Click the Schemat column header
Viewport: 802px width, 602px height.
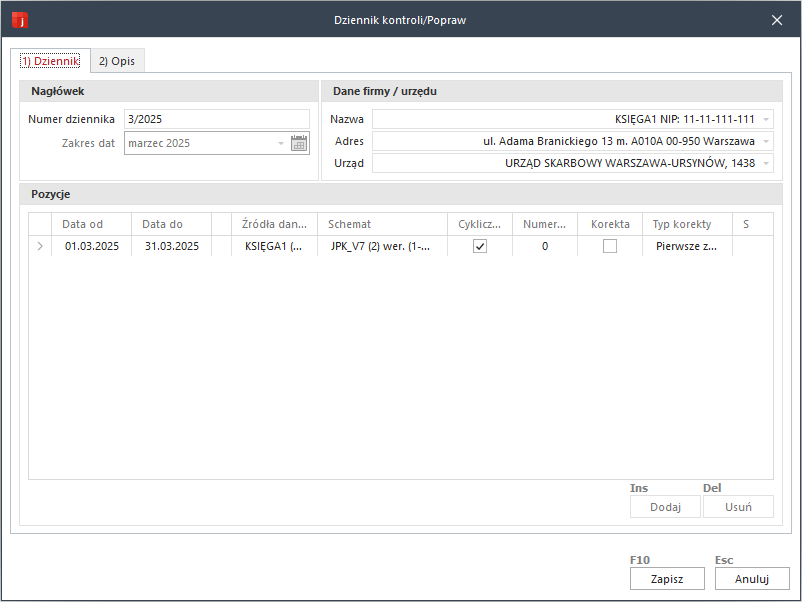point(382,224)
